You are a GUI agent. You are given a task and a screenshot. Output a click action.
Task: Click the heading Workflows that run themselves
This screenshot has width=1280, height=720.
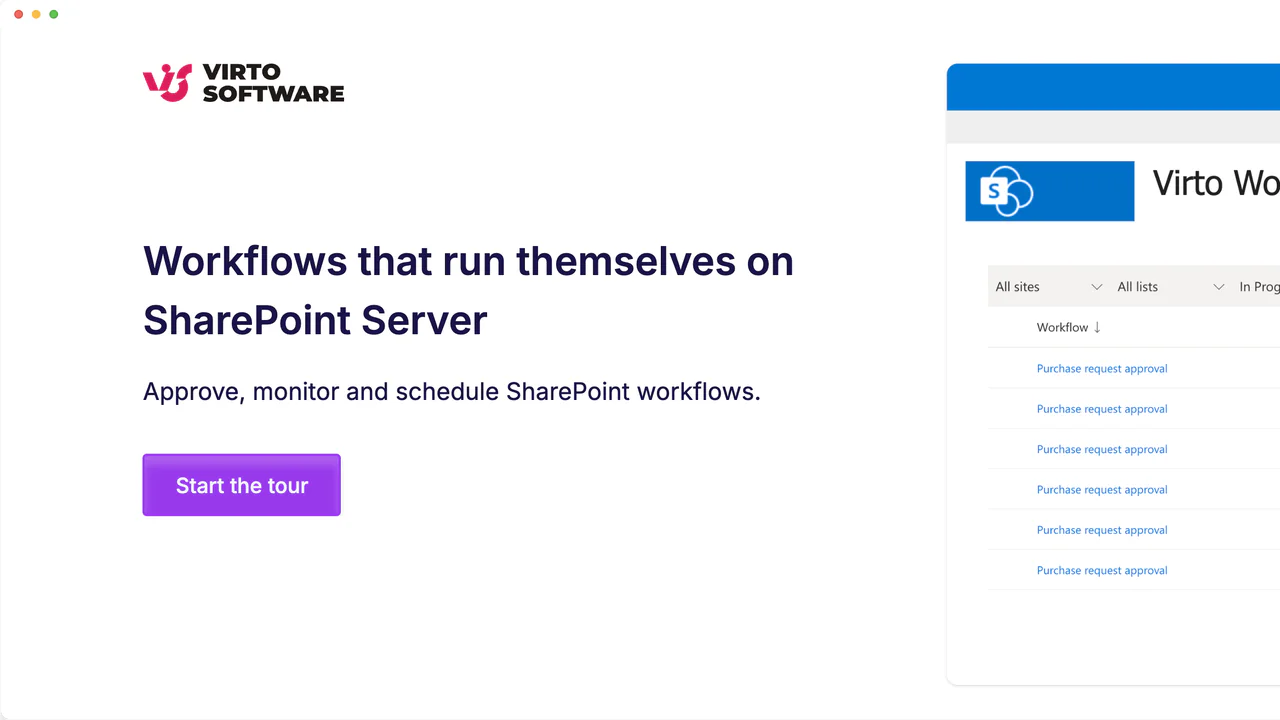pos(468,290)
